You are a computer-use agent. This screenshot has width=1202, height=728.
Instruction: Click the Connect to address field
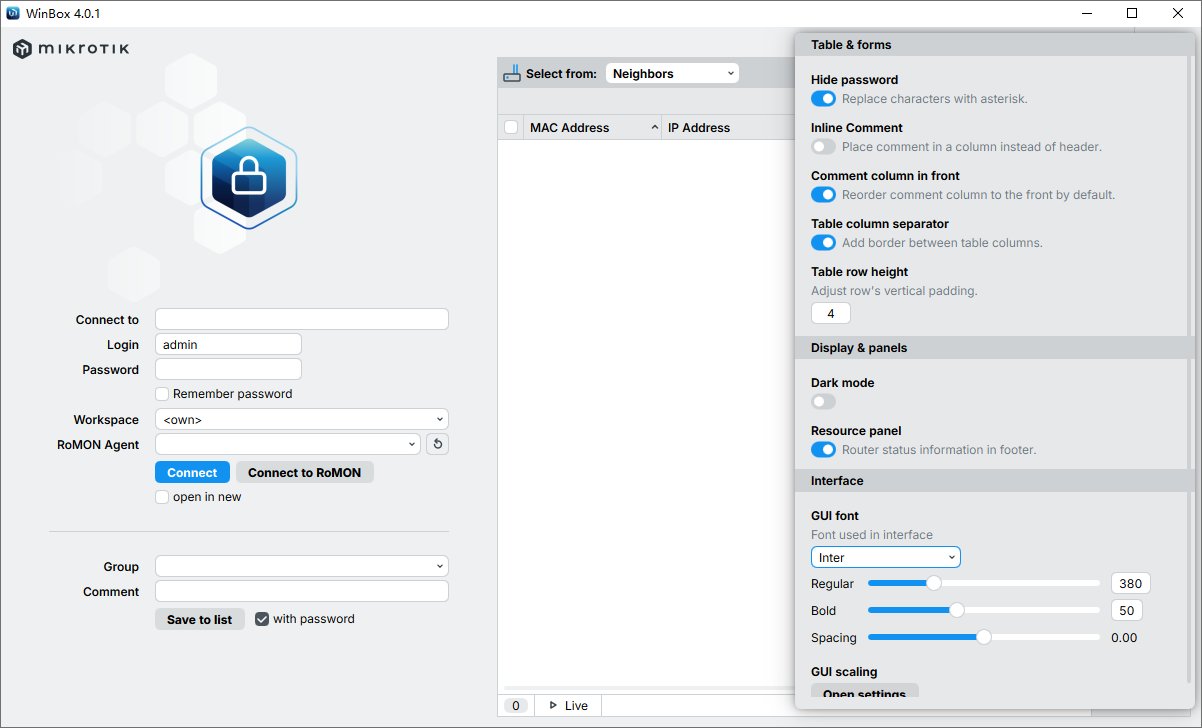click(301, 320)
